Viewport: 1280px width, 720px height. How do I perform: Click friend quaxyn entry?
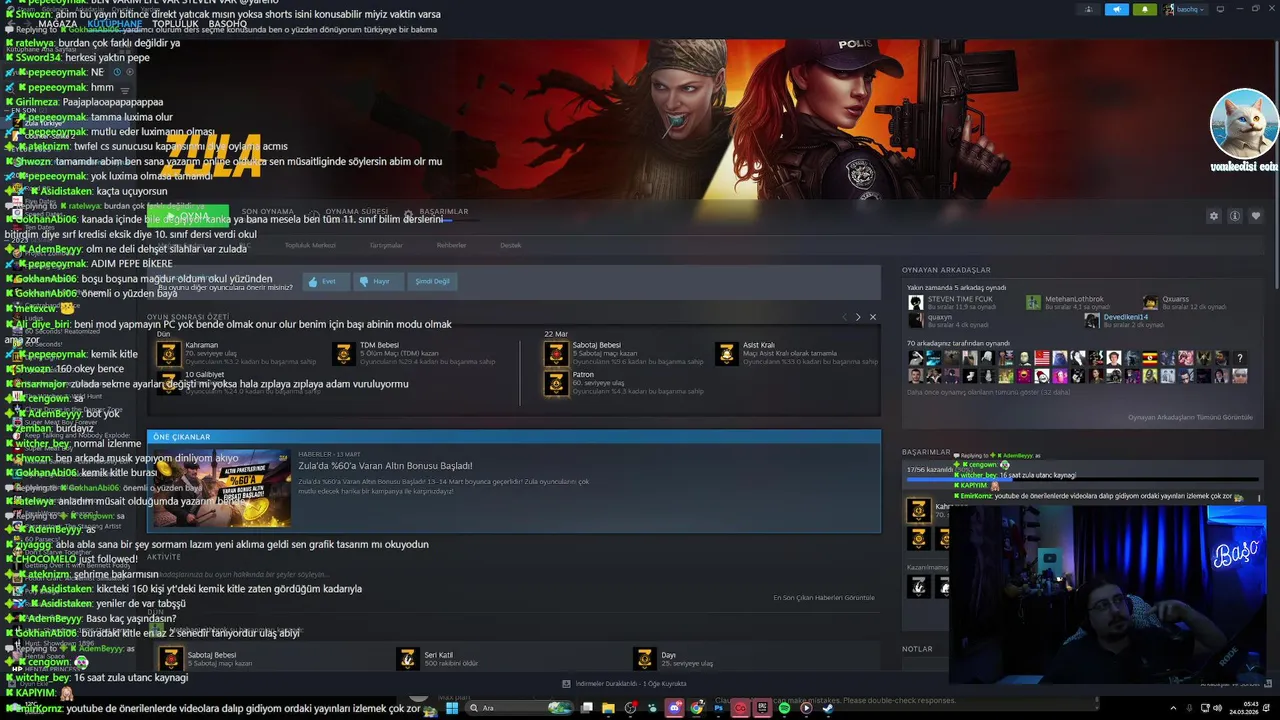pos(948,321)
